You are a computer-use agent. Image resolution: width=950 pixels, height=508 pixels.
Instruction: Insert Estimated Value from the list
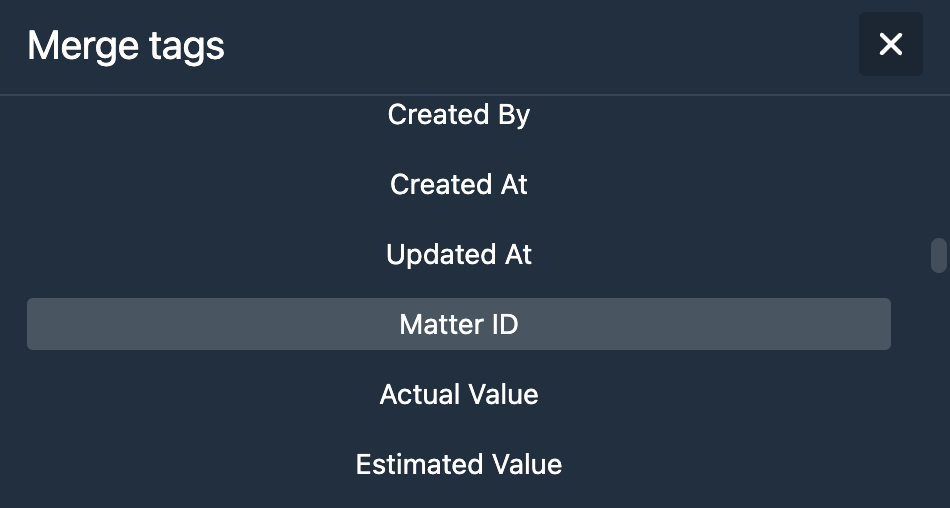click(459, 464)
